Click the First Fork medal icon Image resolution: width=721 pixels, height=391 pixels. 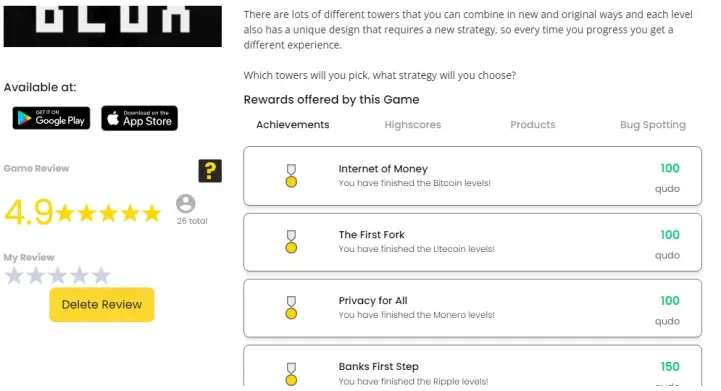pos(291,242)
